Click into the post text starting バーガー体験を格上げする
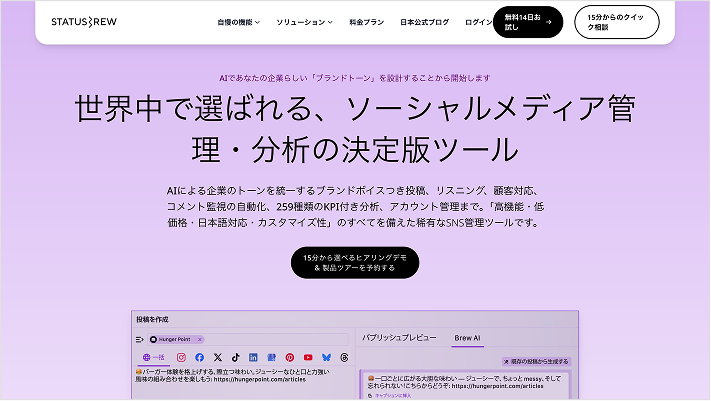The image size is (711, 401). pos(234,375)
